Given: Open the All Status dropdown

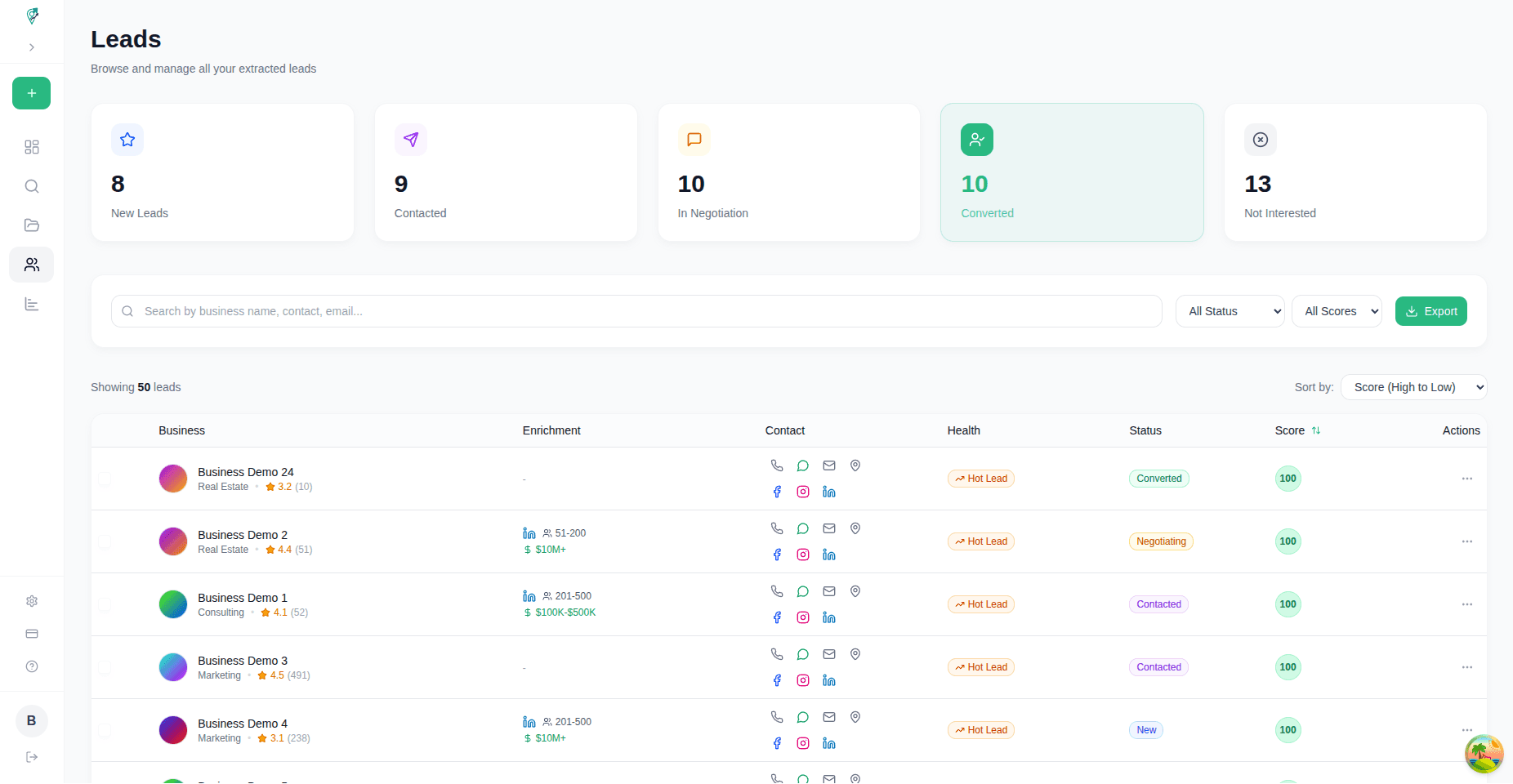Looking at the screenshot, I should pyautogui.click(x=1230, y=311).
